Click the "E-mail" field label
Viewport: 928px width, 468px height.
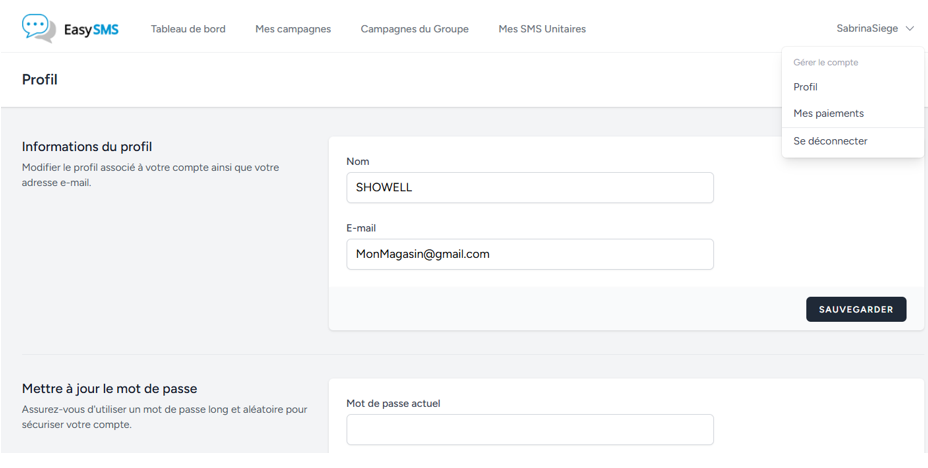pyautogui.click(x=361, y=228)
